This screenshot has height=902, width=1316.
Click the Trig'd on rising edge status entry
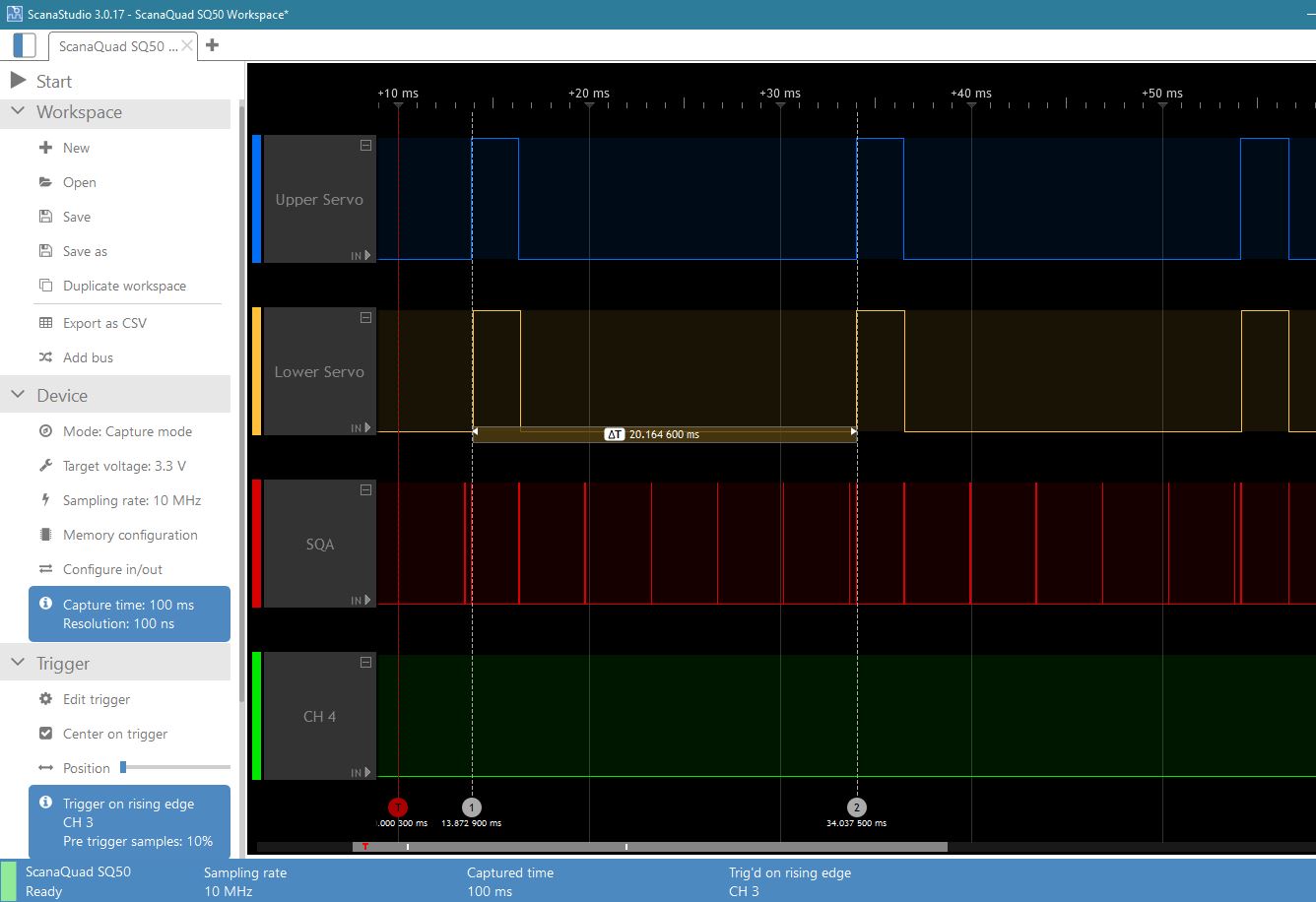790,881
